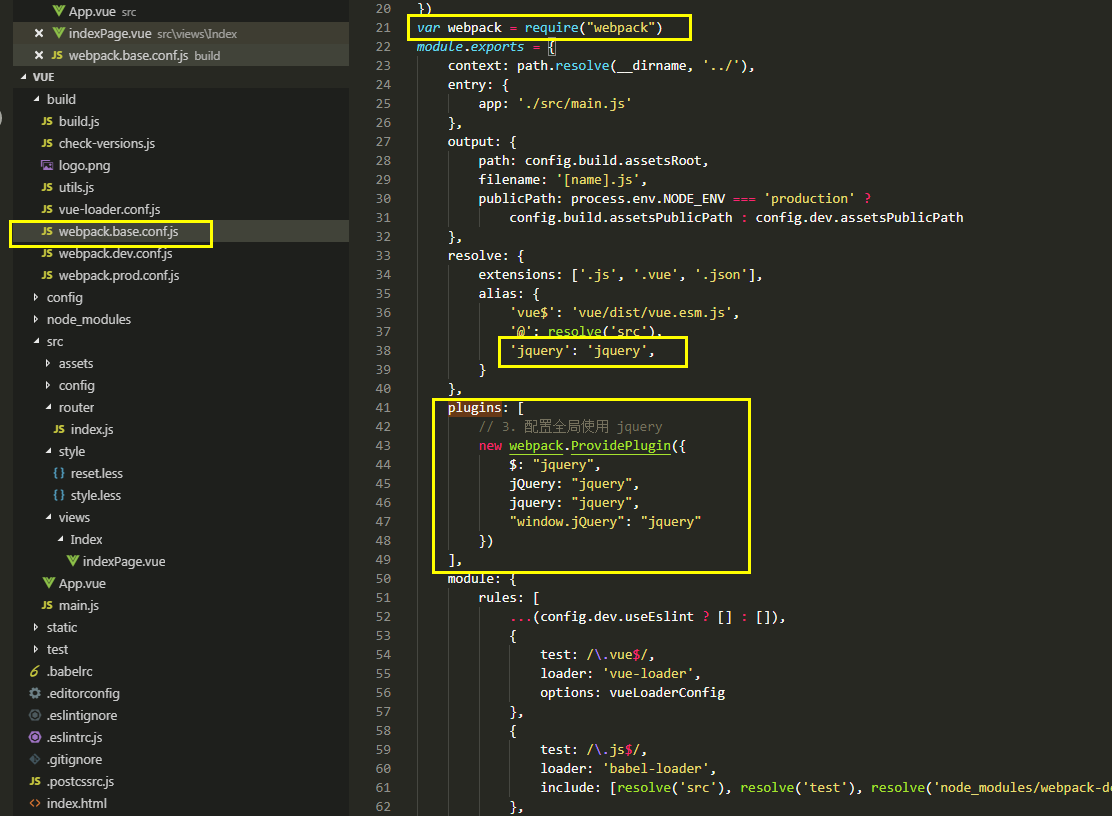Image resolution: width=1112 pixels, height=816 pixels.
Task: Collapse the style folder
Action: click(x=48, y=451)
